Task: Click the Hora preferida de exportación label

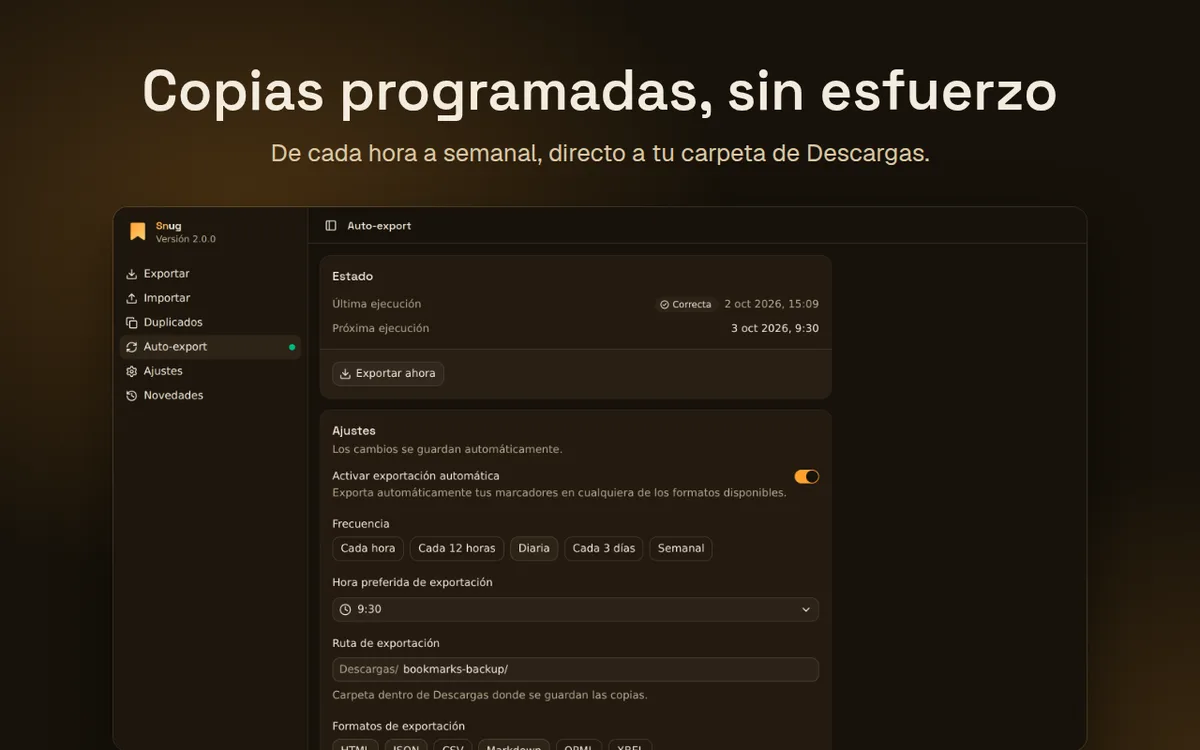Action: click(412, 582)
